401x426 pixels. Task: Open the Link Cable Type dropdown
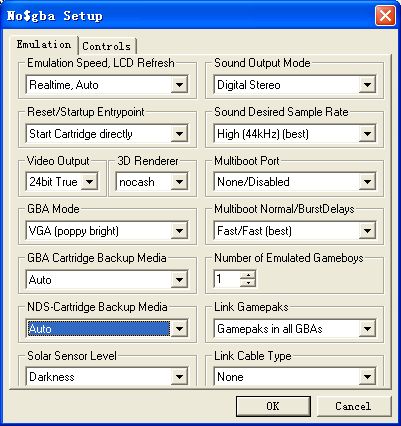tap(367, 377)
